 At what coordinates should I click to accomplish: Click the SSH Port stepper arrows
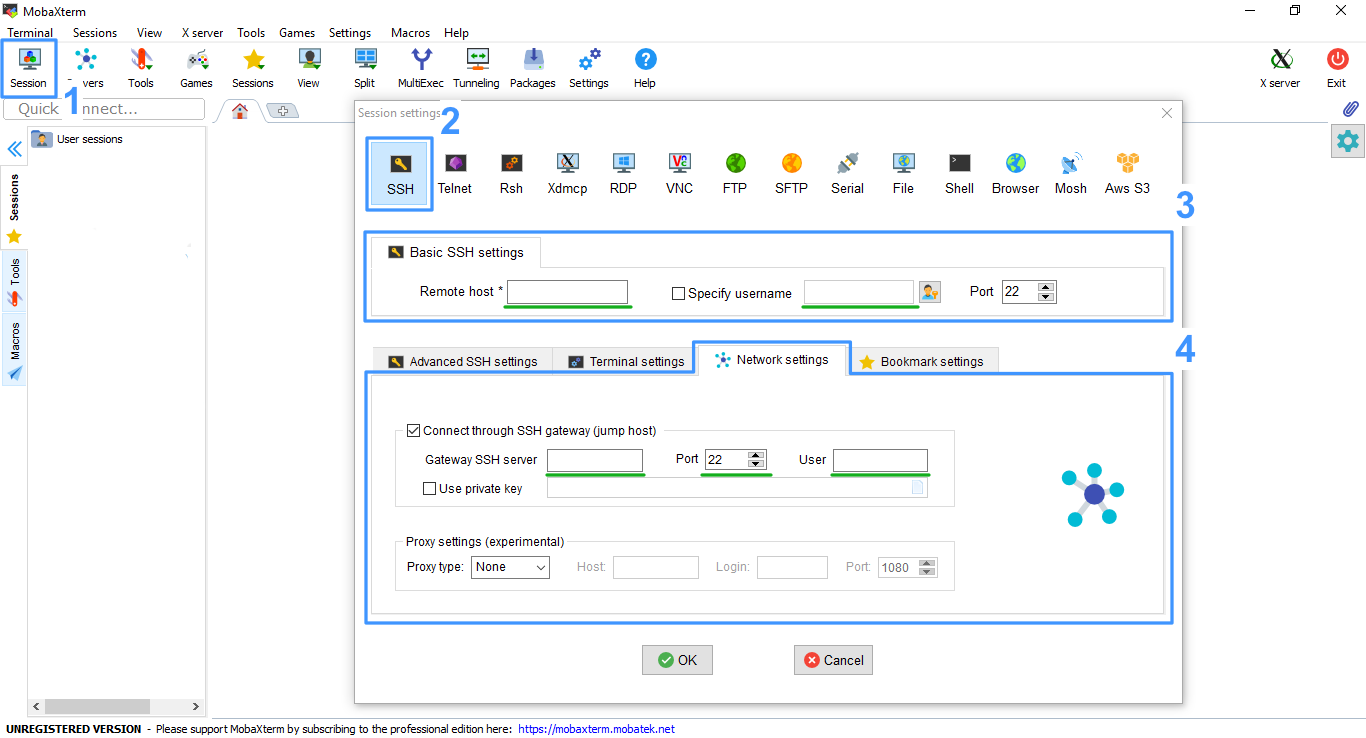point(1046,292)
